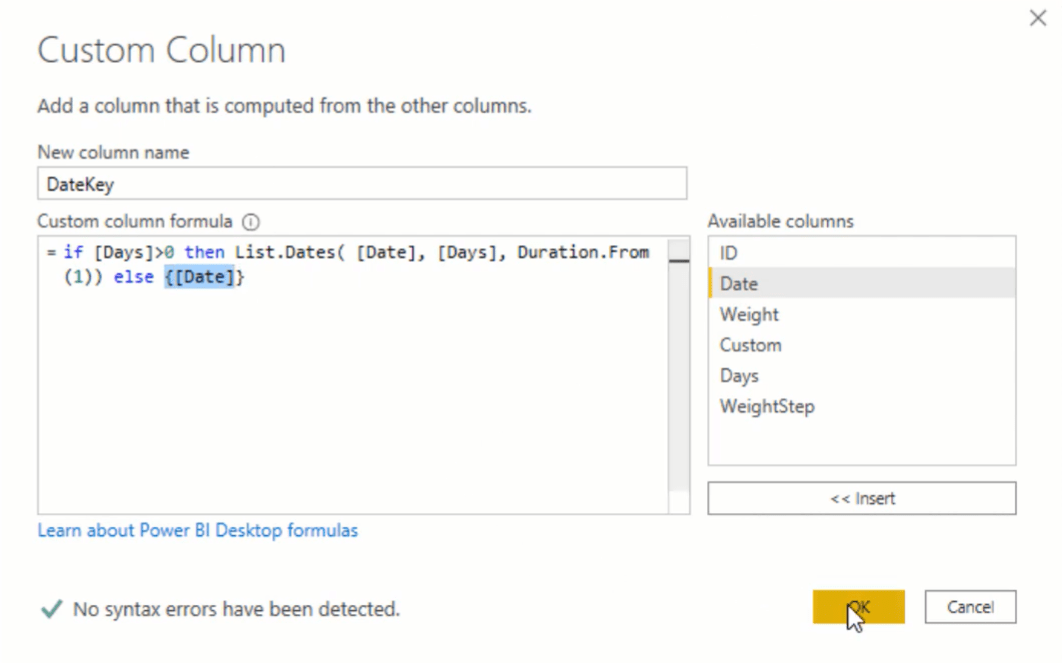Click Duration.From in the formula
This screenshot has height=663, width=1062.
pyautogui.click(x=583, y=253)
